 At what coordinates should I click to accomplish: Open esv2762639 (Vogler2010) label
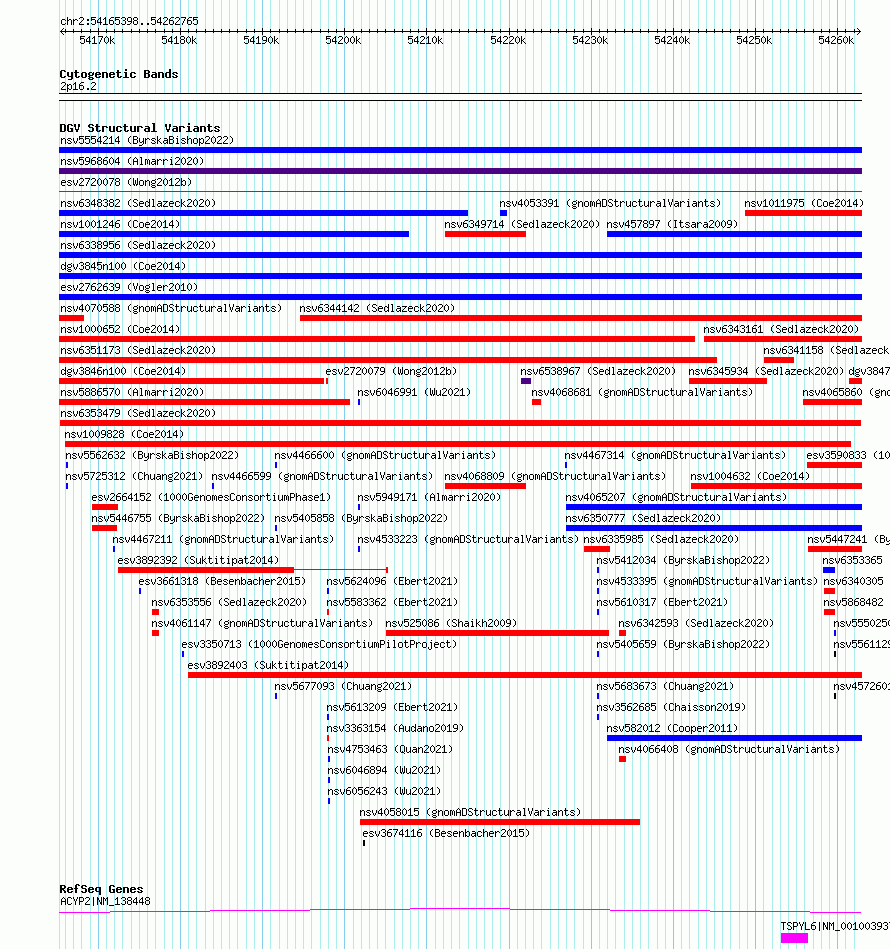129,287
